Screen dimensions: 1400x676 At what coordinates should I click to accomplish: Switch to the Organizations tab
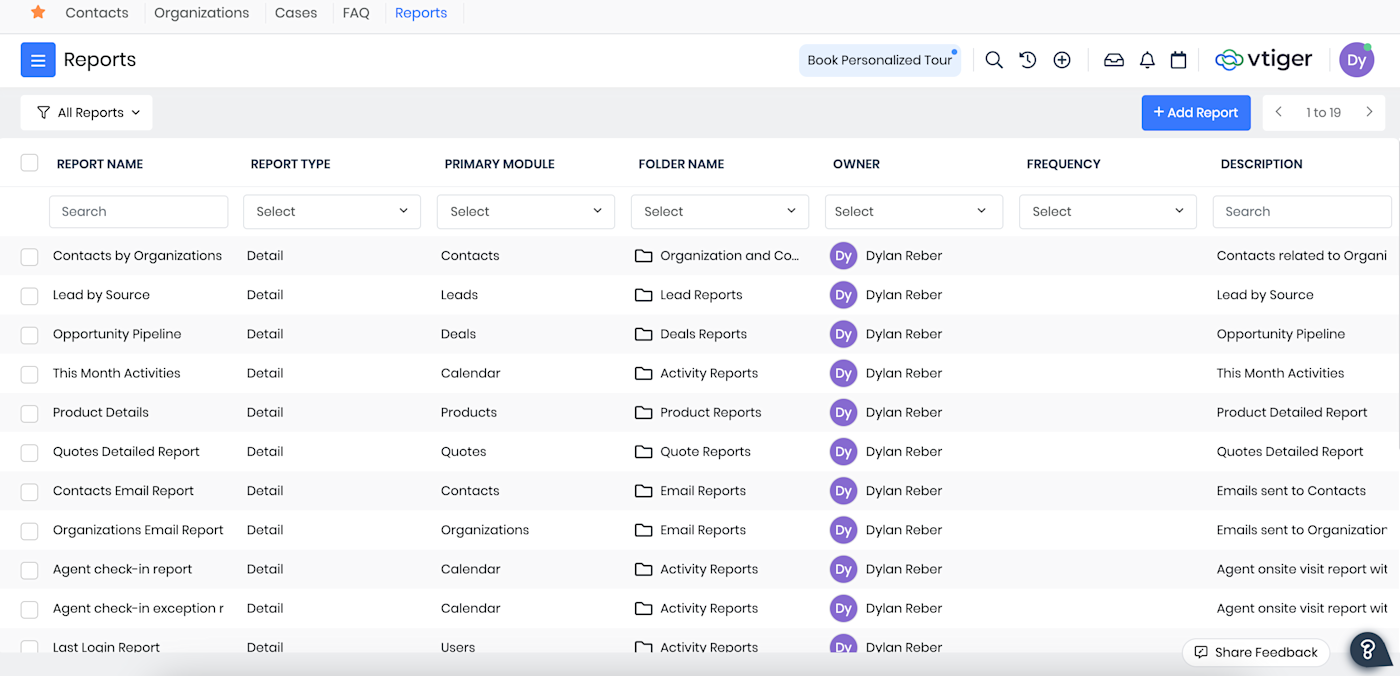coord(201,13)
